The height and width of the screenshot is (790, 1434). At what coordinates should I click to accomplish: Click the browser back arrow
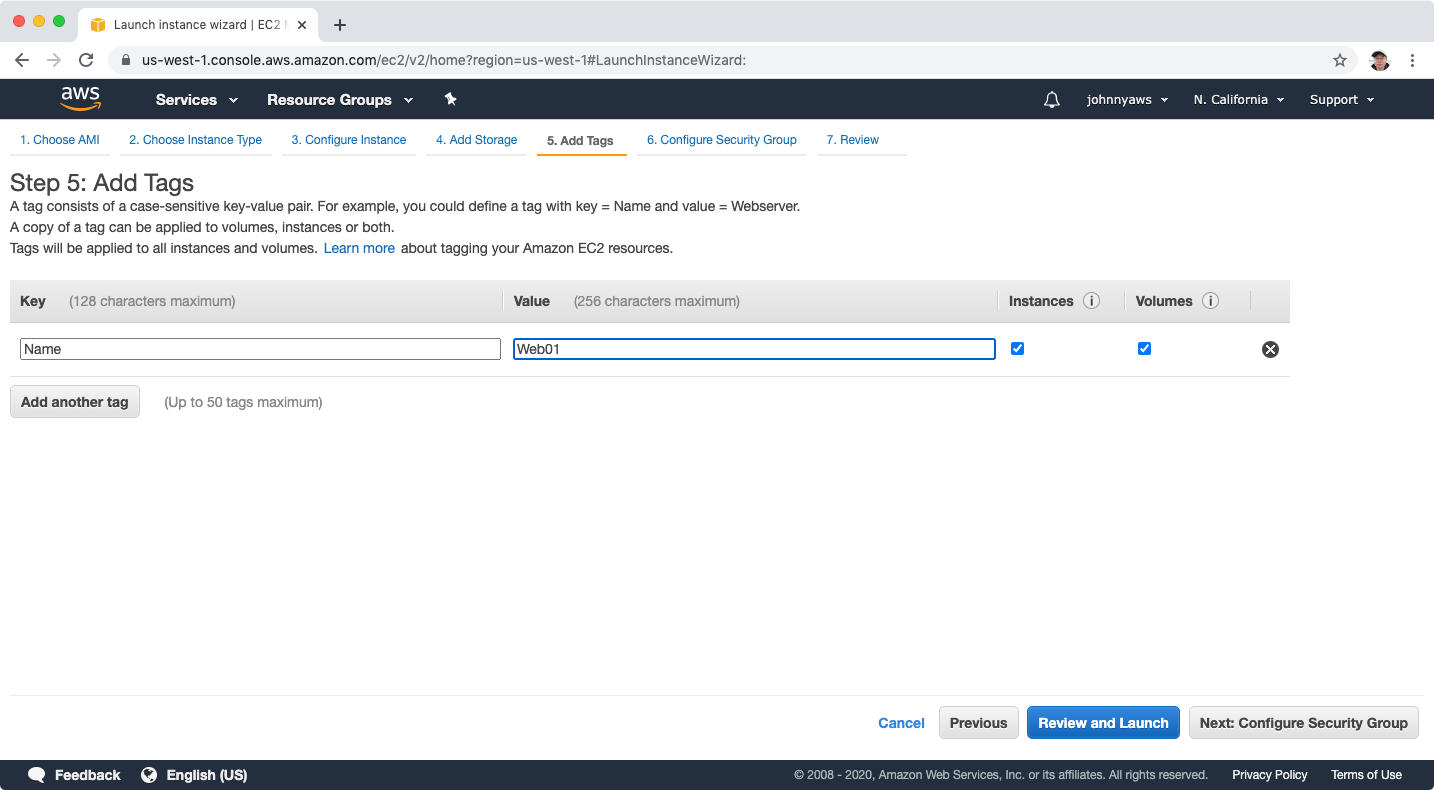coord(22,60)
